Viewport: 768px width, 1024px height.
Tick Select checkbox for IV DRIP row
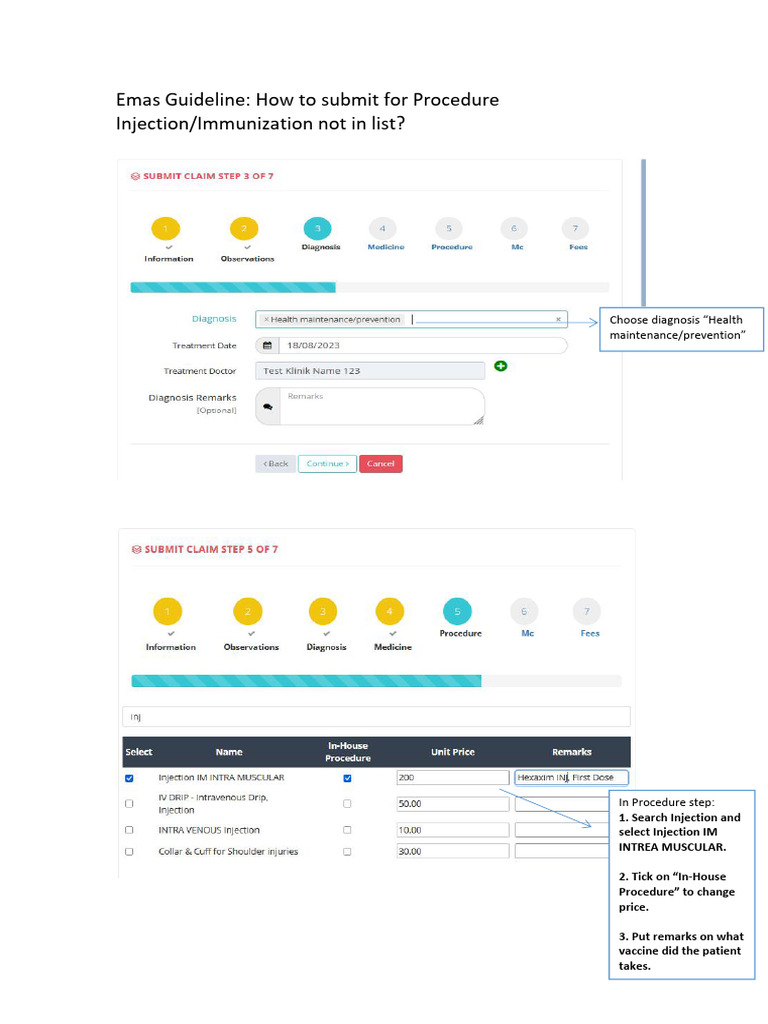[x=129, y=804]
